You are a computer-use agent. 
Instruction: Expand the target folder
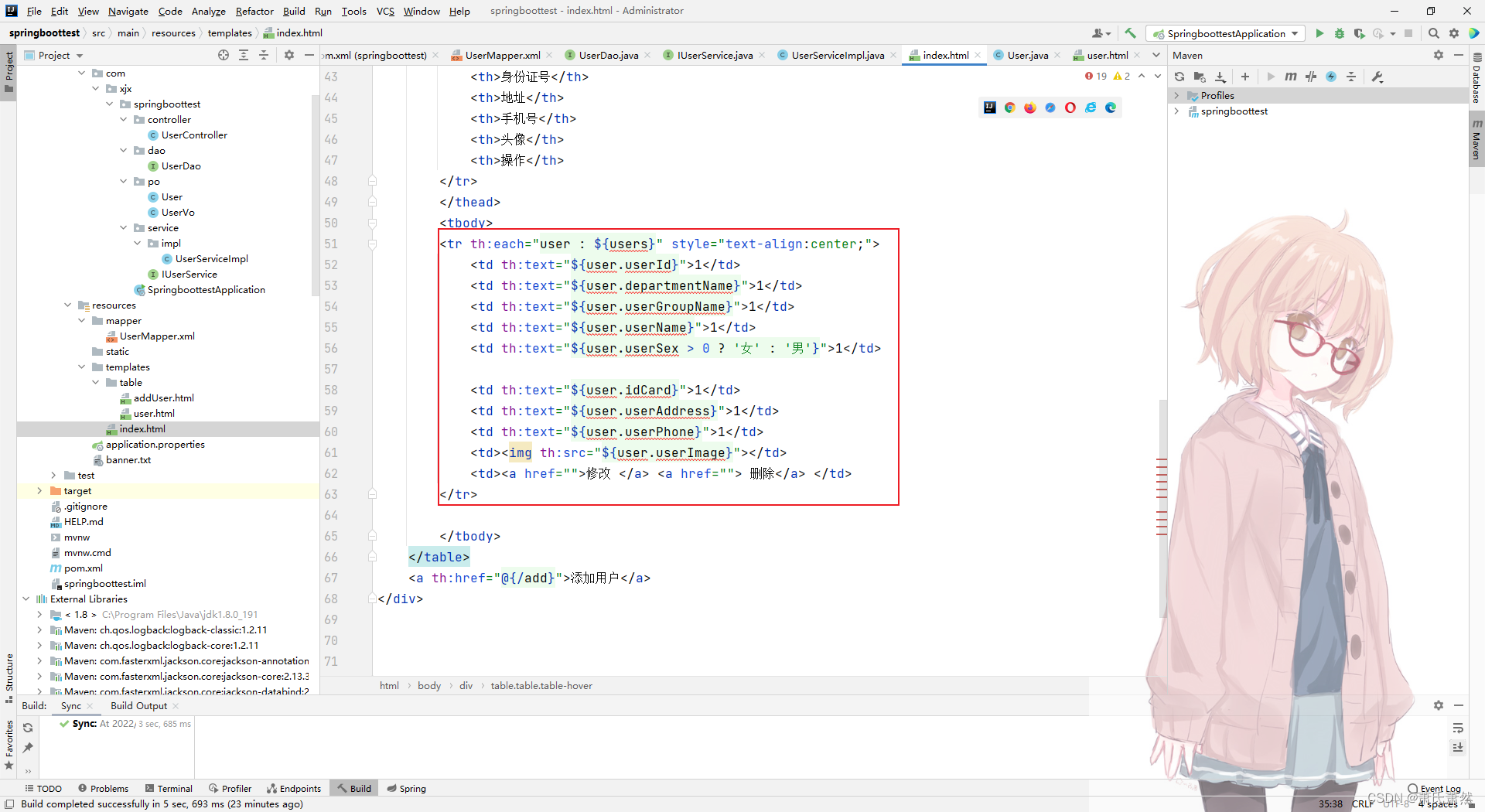[x=39, y=491]
